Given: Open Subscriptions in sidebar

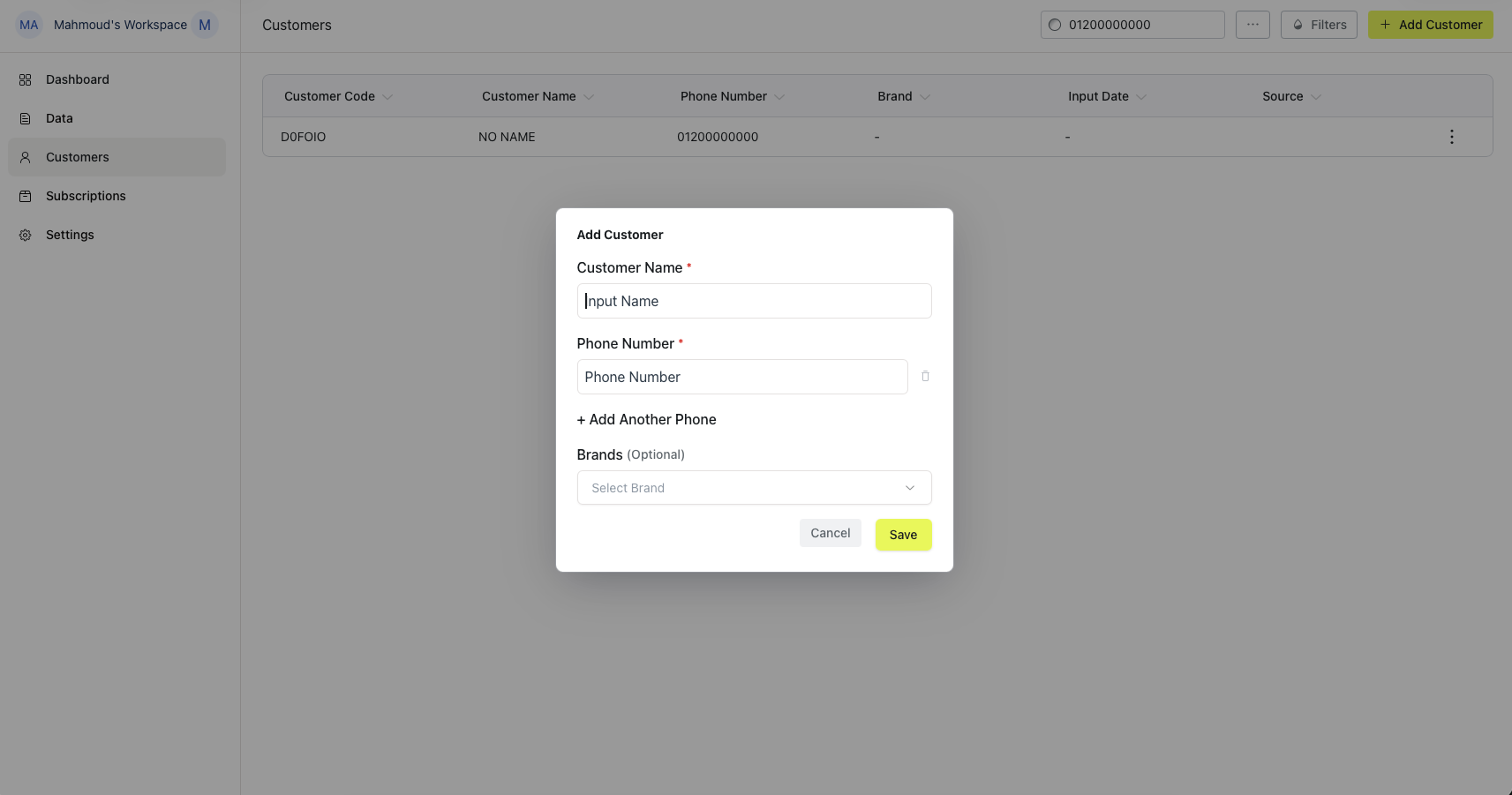Looking at the screenshot, I should pyautogui.click(x=117, y=196).
